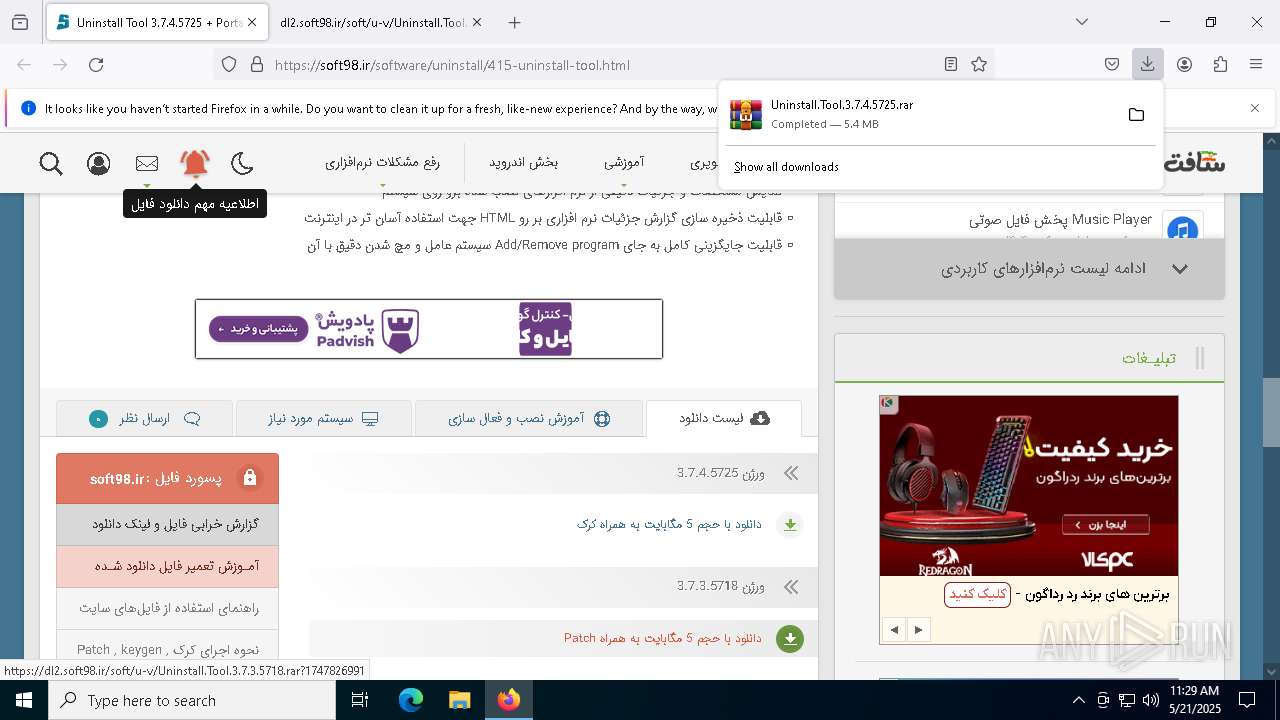Save page to Pocket
The image size is (1280, 720).
coord(1112,65)
